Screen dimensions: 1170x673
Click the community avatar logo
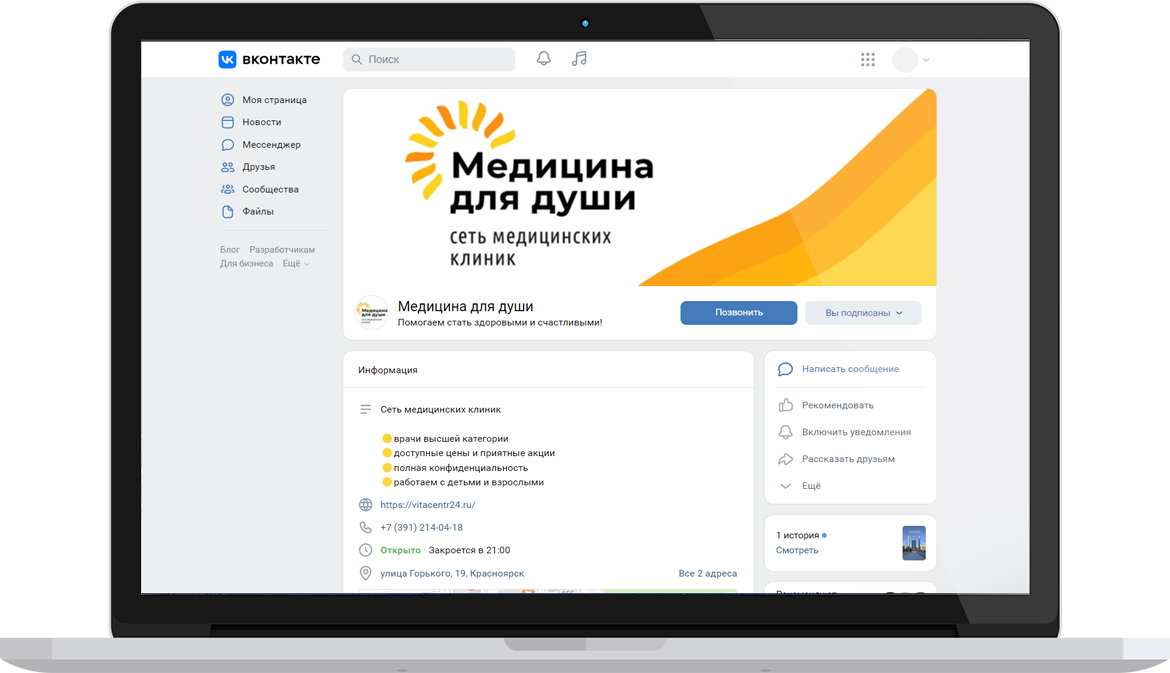[x=372, y=313]
